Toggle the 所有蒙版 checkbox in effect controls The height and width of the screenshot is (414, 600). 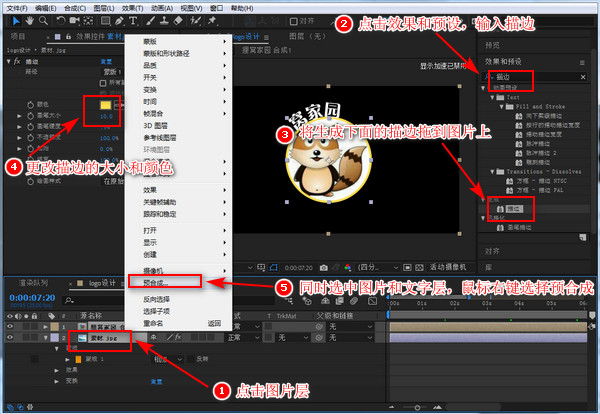tap(103, 83)
